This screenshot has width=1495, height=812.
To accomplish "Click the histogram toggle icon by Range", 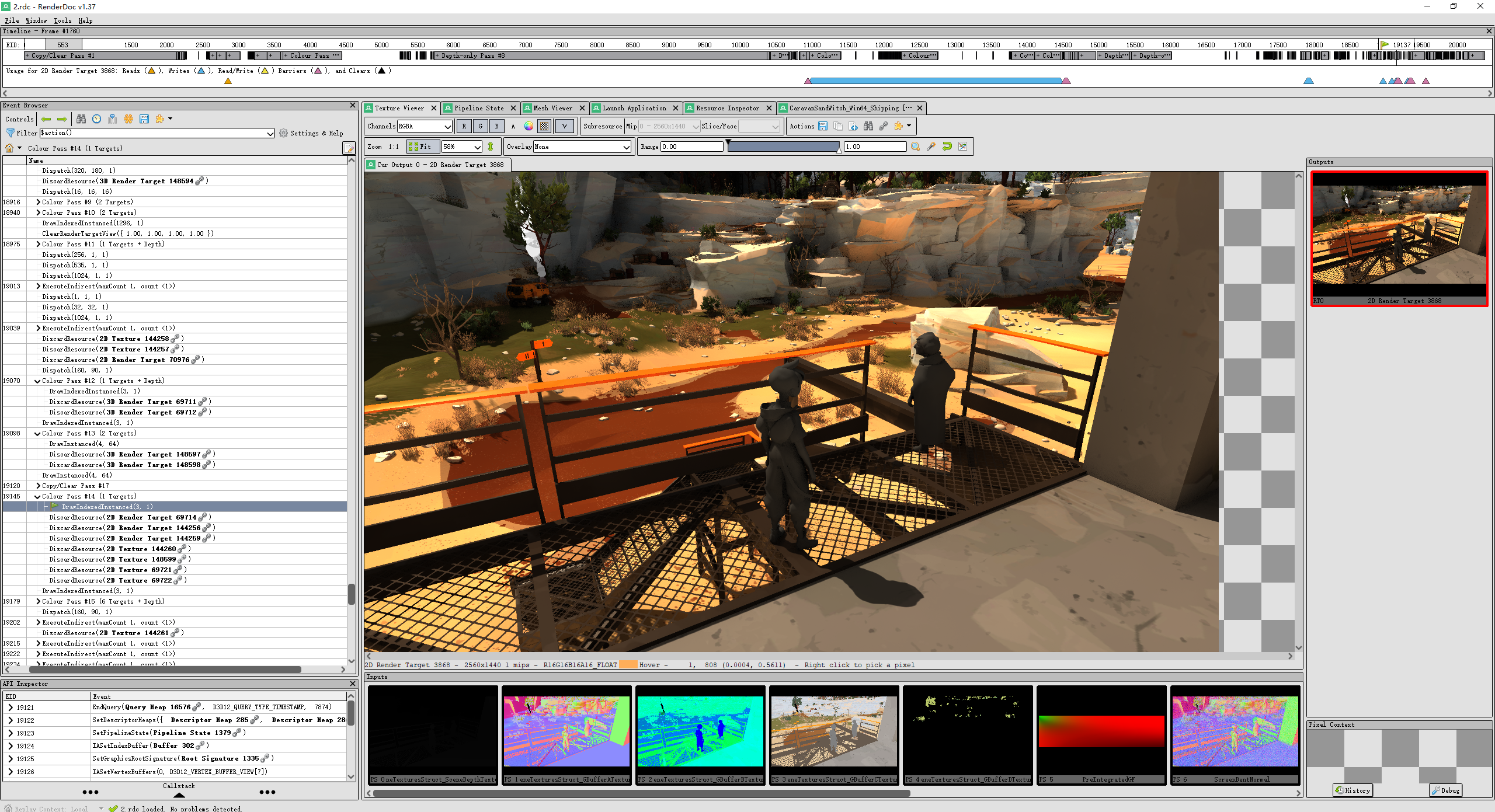I will click(x=962, y=147).
